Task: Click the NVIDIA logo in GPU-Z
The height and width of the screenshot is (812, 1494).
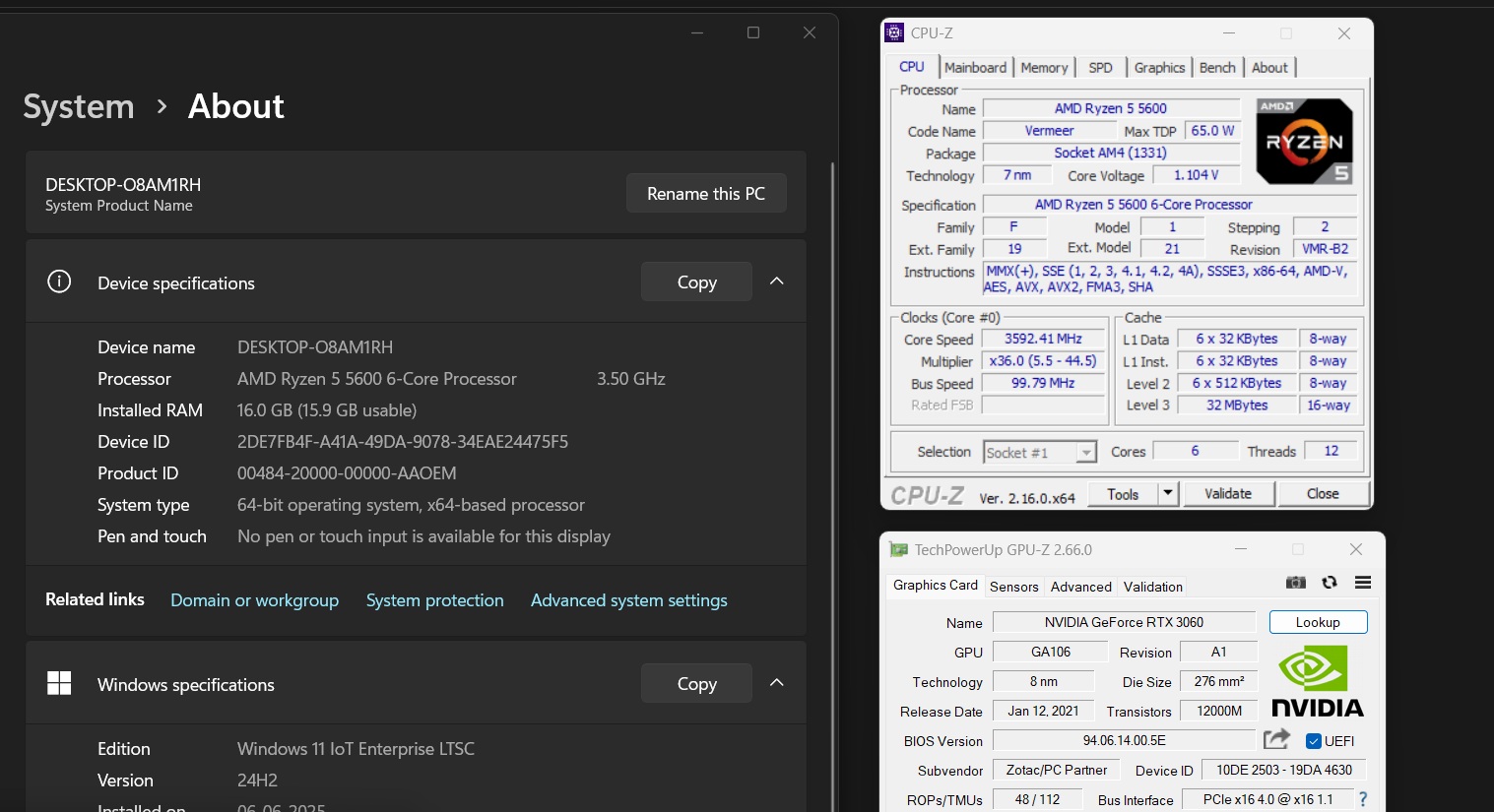Action: click(1318, 681)
